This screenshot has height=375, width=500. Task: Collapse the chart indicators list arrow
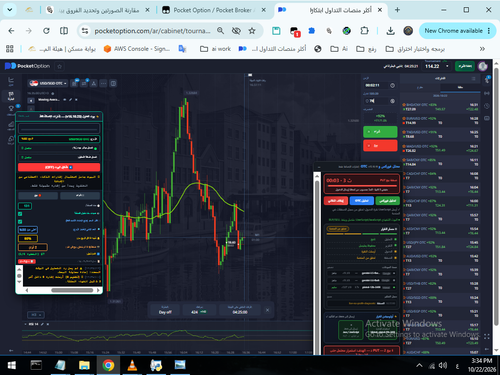[x=31, y=100]
